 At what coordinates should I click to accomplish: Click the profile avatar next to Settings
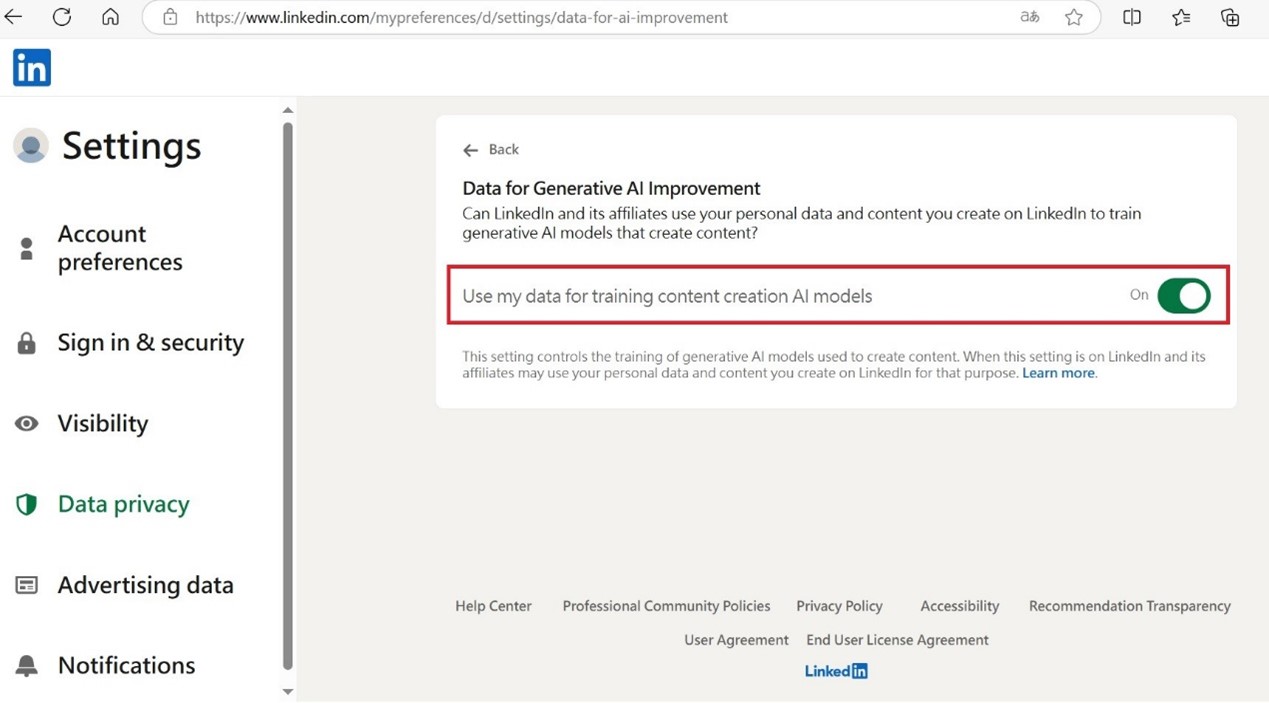pyautogui.click(x=31, y=146)
